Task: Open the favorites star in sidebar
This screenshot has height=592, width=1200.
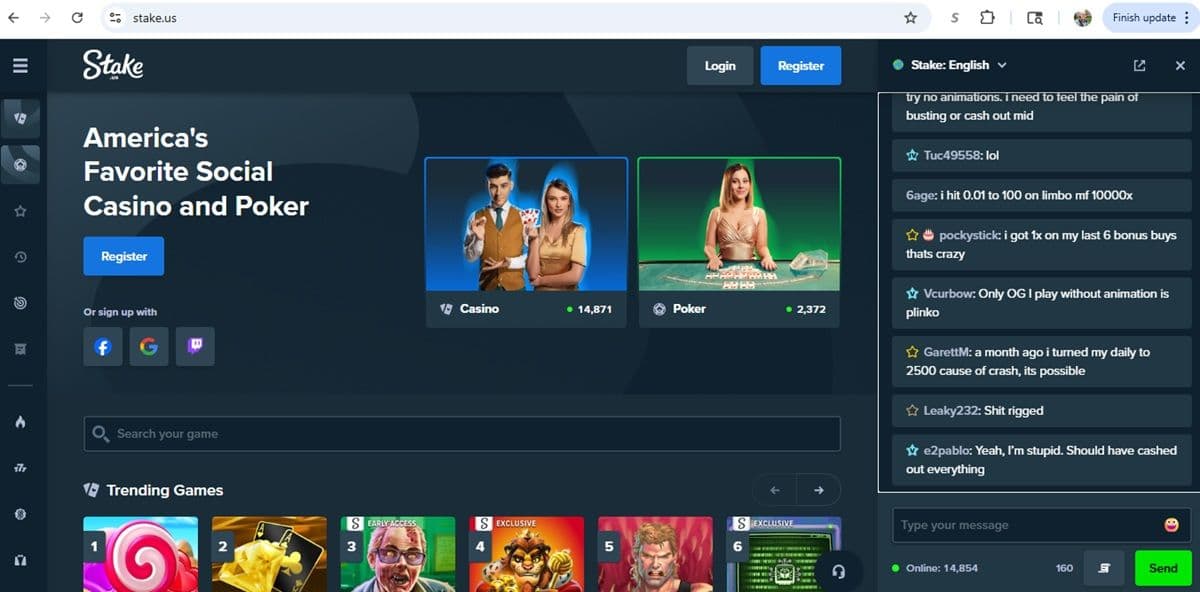Action: 20,211
